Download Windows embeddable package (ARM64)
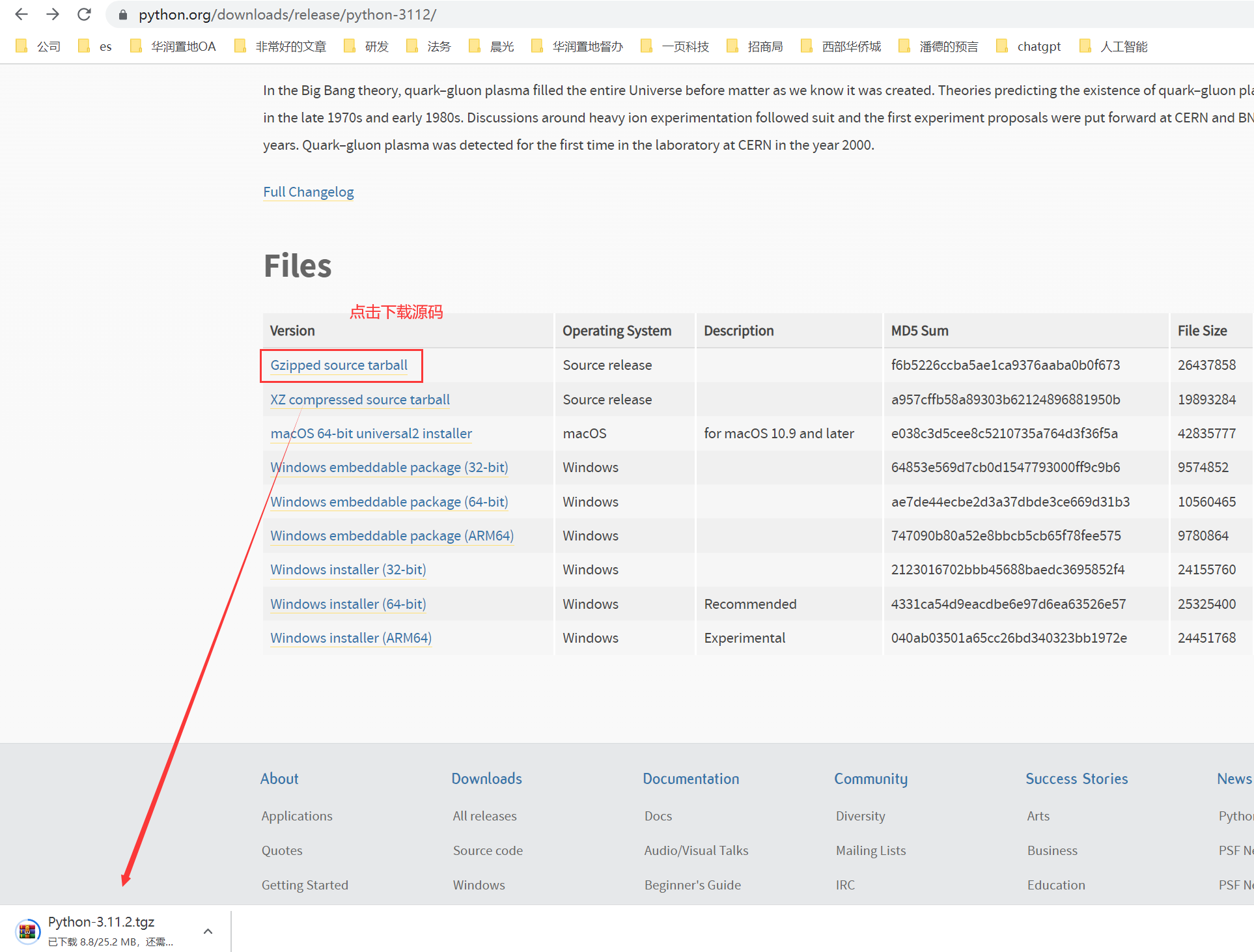This screenshot has height=952, width=1254. pyautogui.click(x=392, y=536)
